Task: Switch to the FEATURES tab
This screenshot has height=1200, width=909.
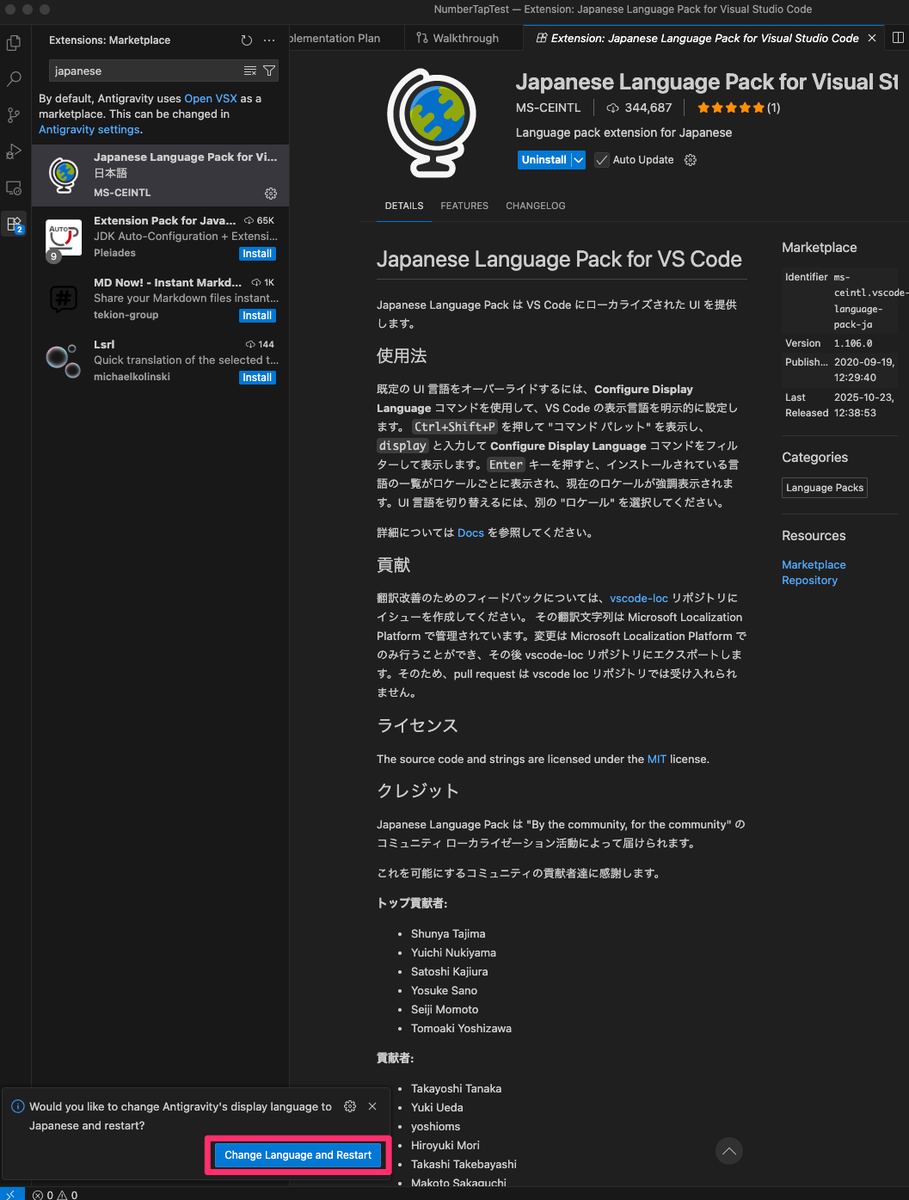Action: pyautogui.click(x=464, y=206)
